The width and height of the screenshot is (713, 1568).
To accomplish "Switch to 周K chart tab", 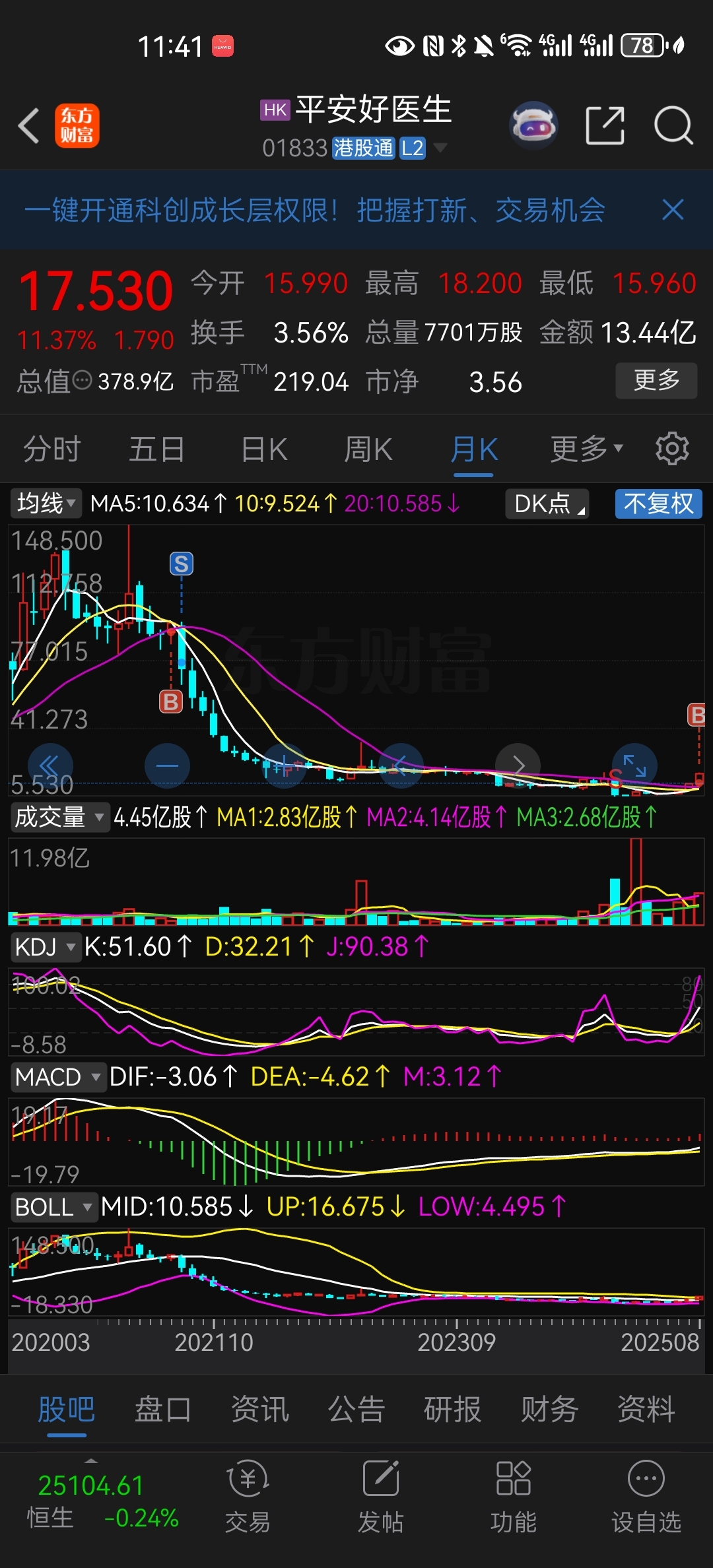I will (368, 449).
